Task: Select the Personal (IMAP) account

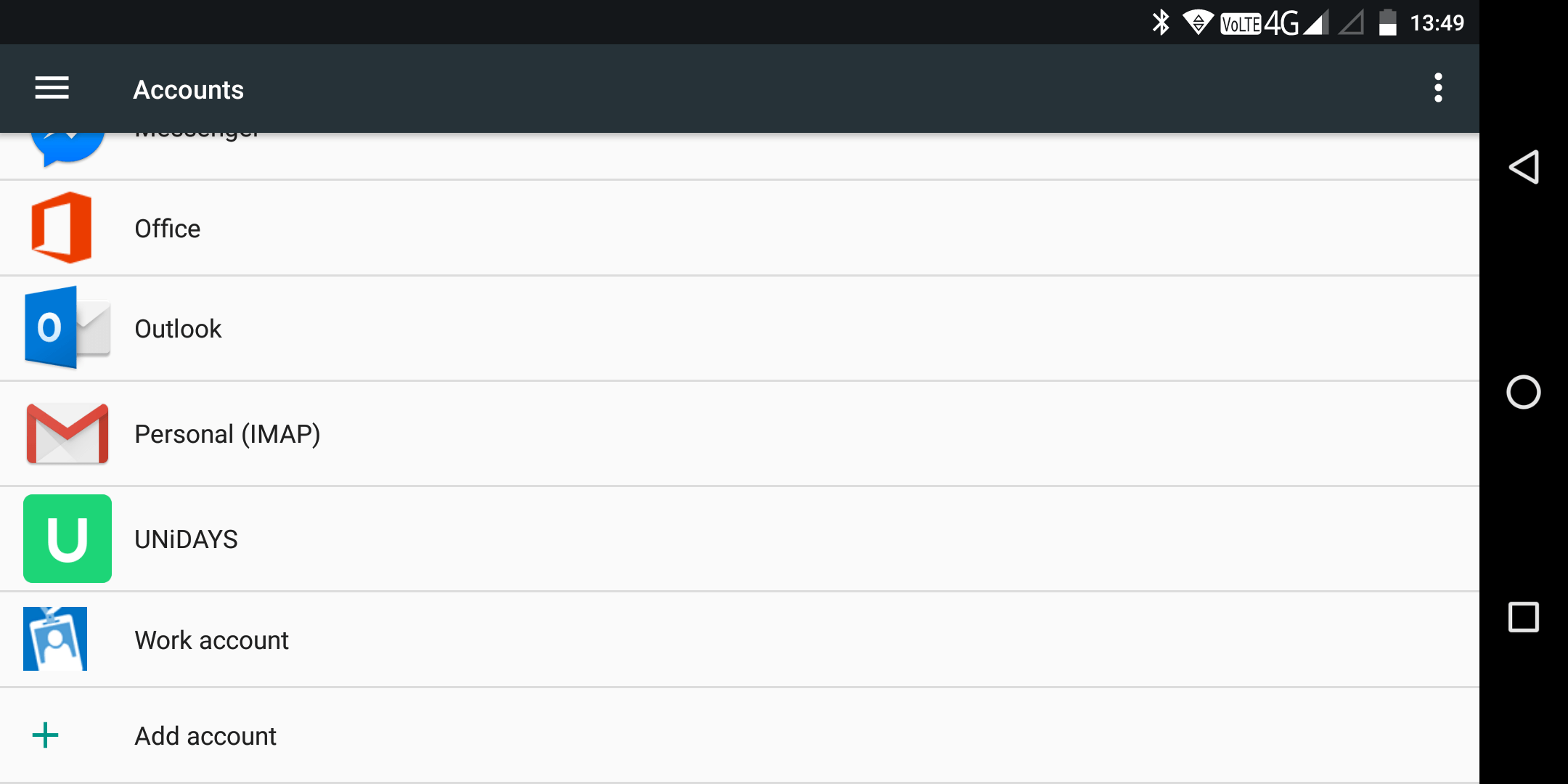Action: point(740,434)
